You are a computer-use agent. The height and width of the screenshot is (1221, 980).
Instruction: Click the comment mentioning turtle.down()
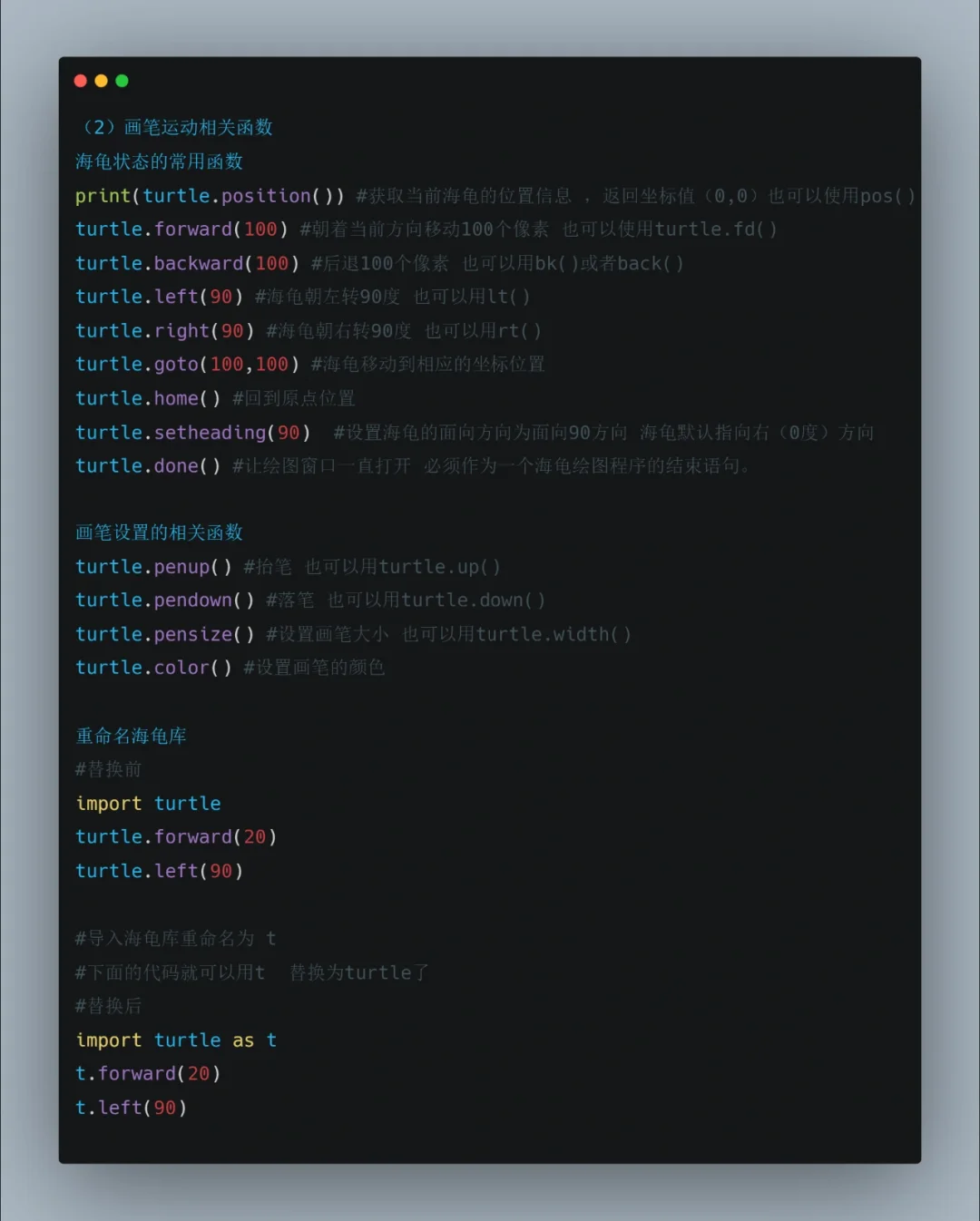[x=406, y=601]
